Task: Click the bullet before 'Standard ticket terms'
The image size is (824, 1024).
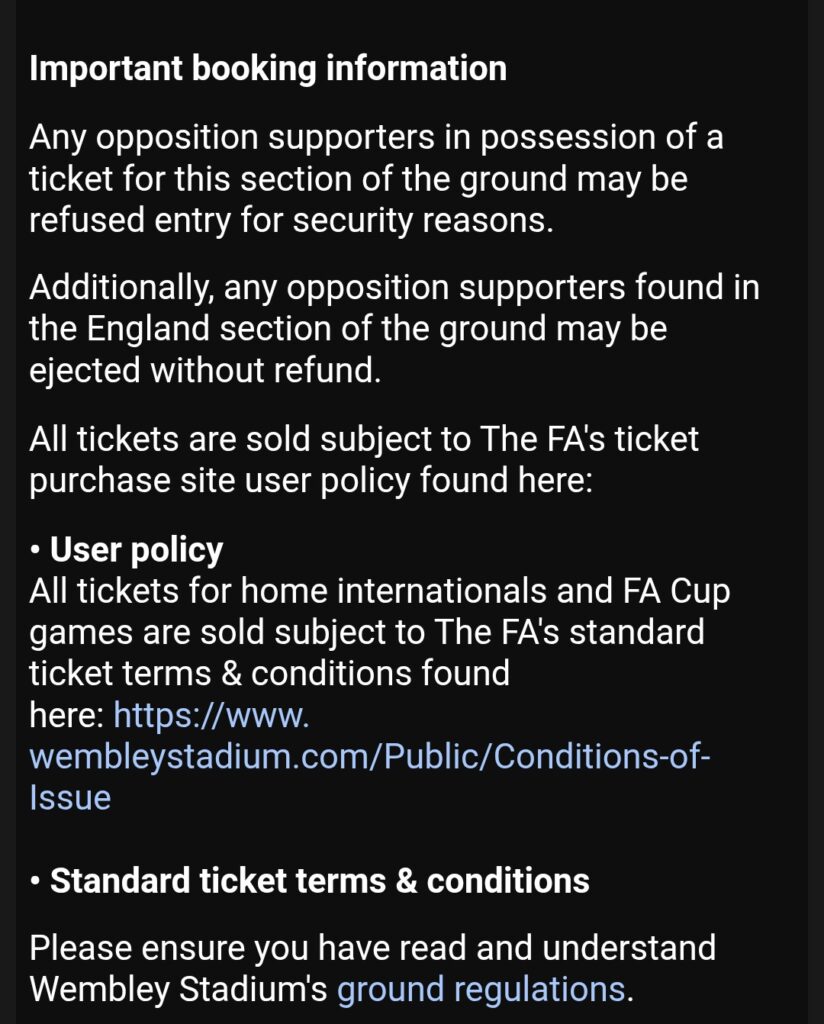Action: coord(36,881)
